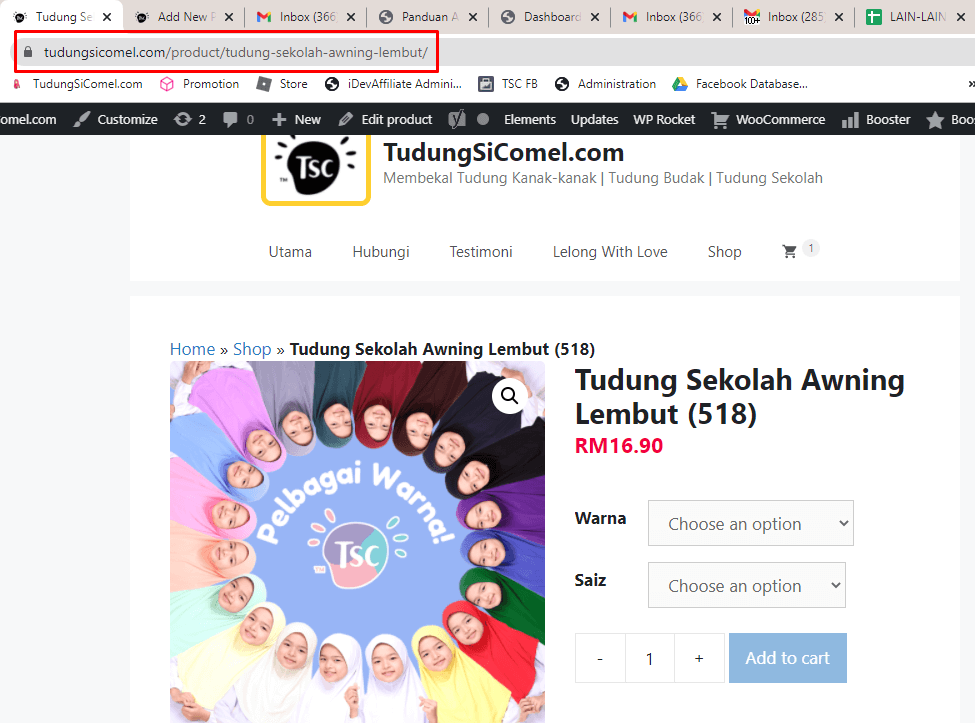
Task: Close the Dashboard browser tab
Action: [594, 17]
